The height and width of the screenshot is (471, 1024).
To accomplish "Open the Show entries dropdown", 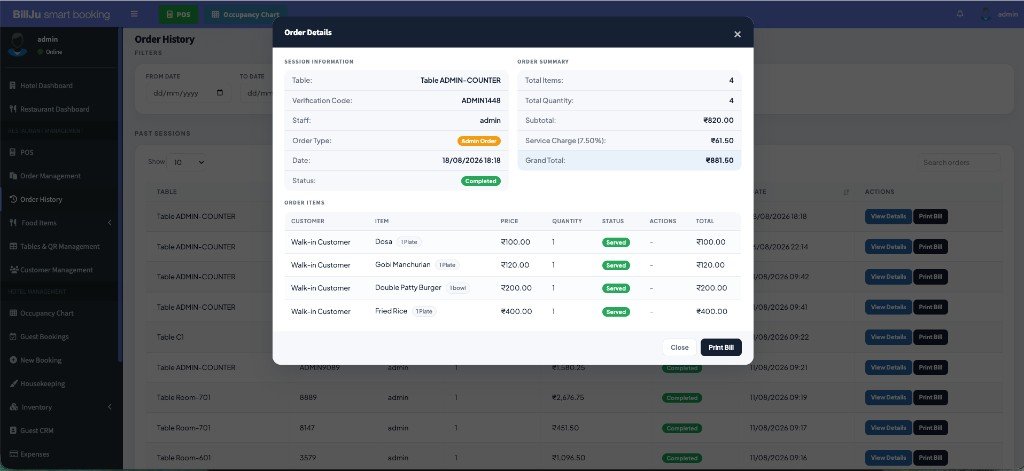I will point(187,162).
